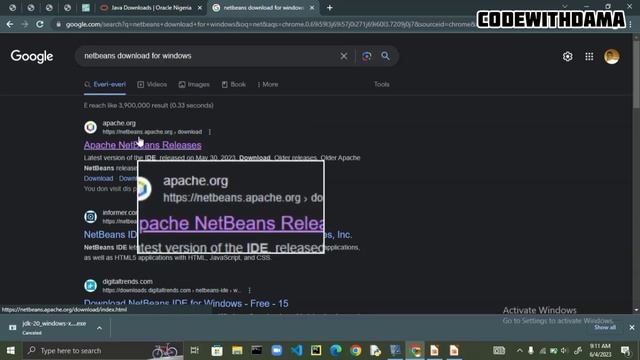Click the microphone tray icon
Screen dimensions: 640x360
click(531, 351)
